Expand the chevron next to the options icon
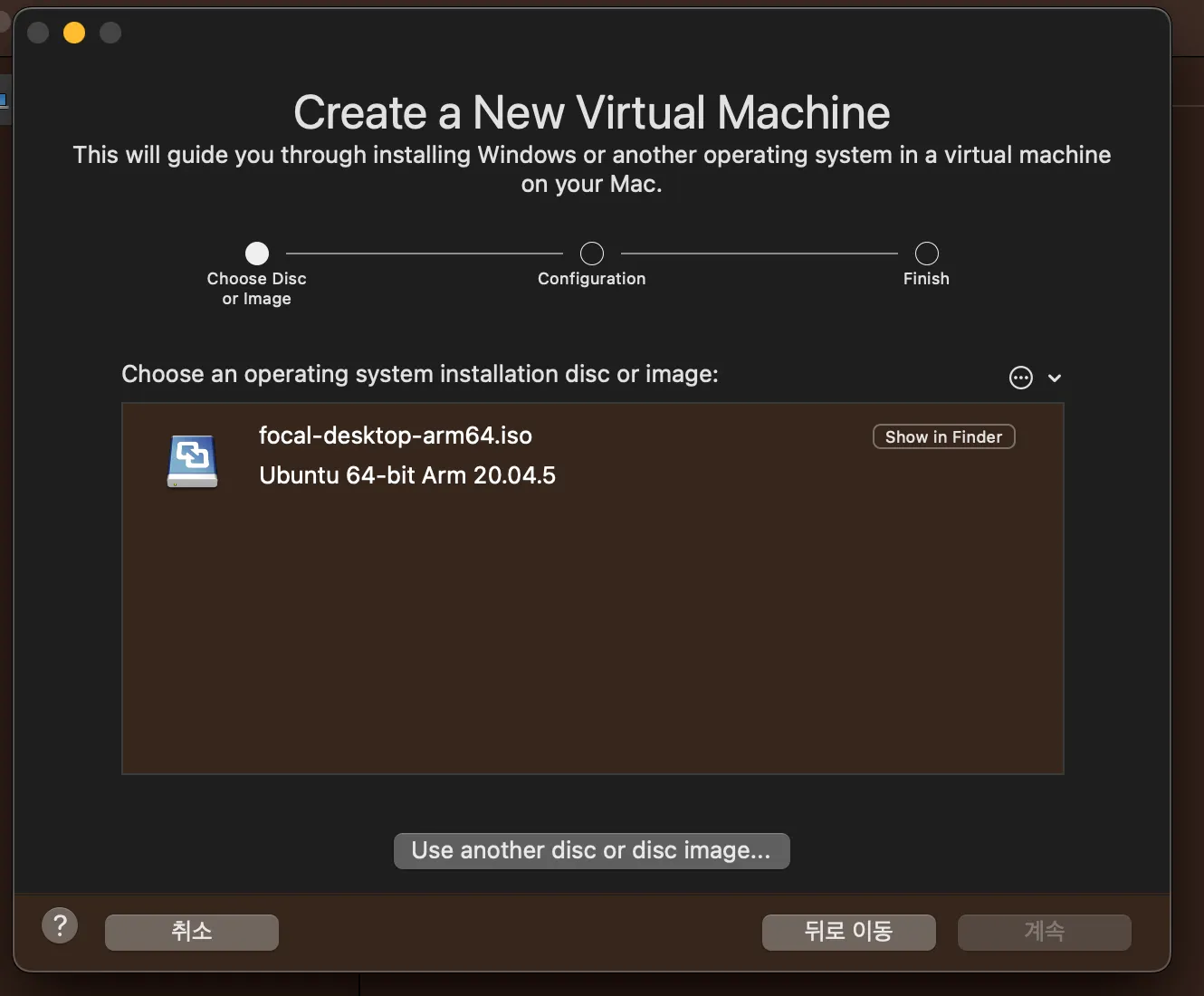Screen dimensions: 1204x996 [x=1055, y=378]
